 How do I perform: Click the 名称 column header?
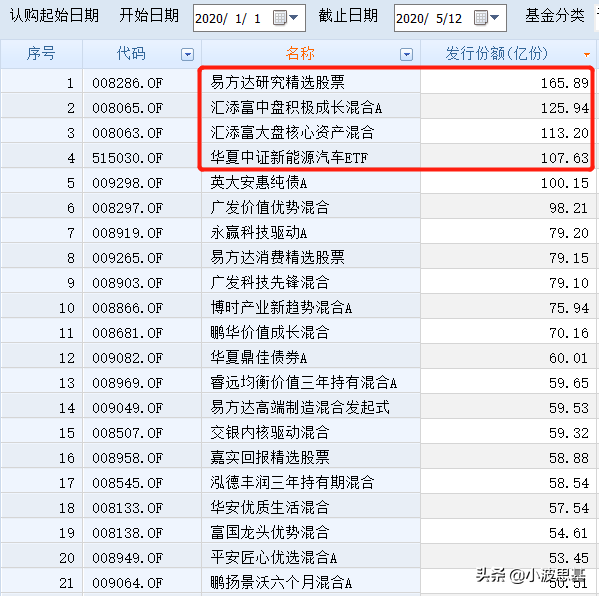click(300, 53)
